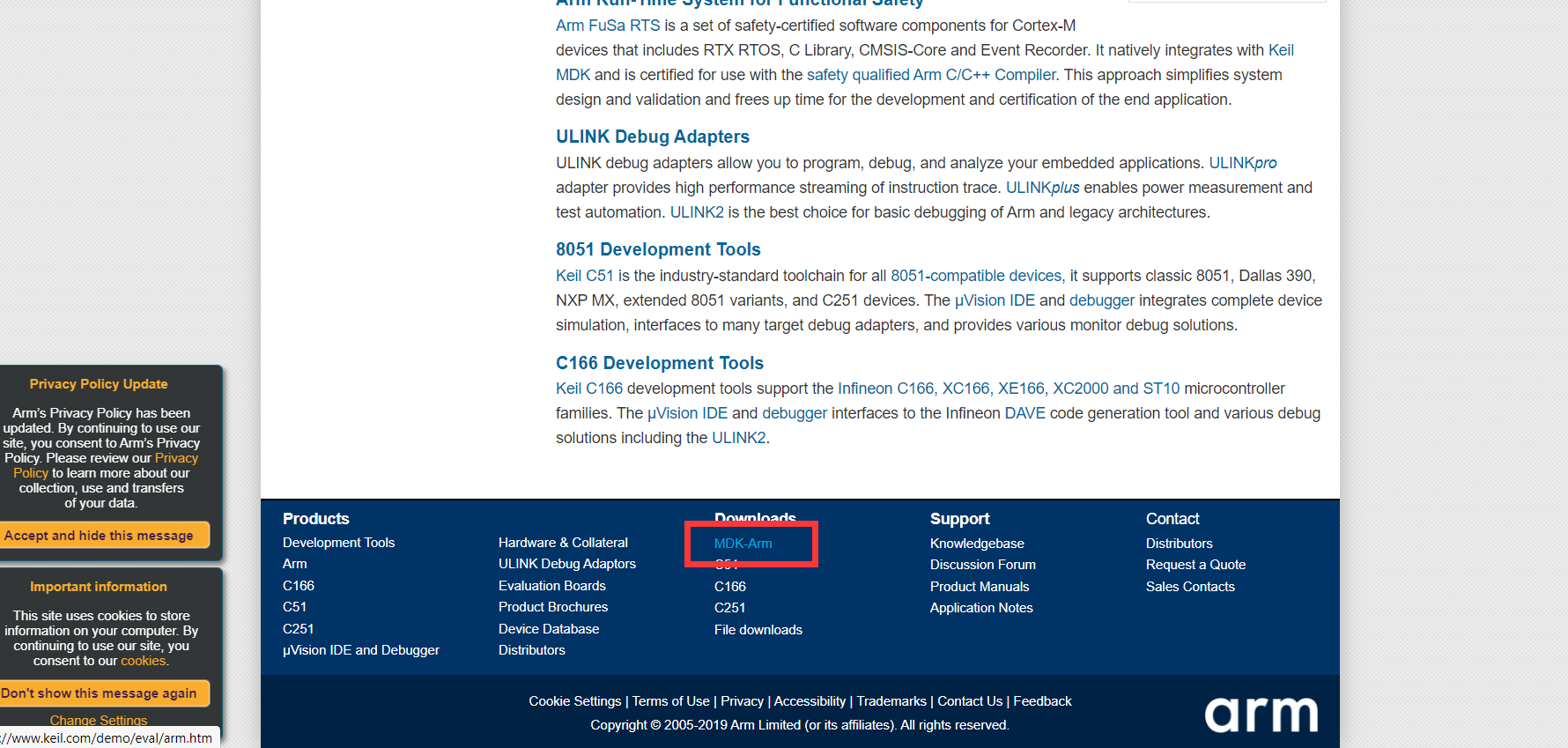This screenshot has height=748, width=1568.
Task: Open the Knowledgebase support link
Action: 977,544
